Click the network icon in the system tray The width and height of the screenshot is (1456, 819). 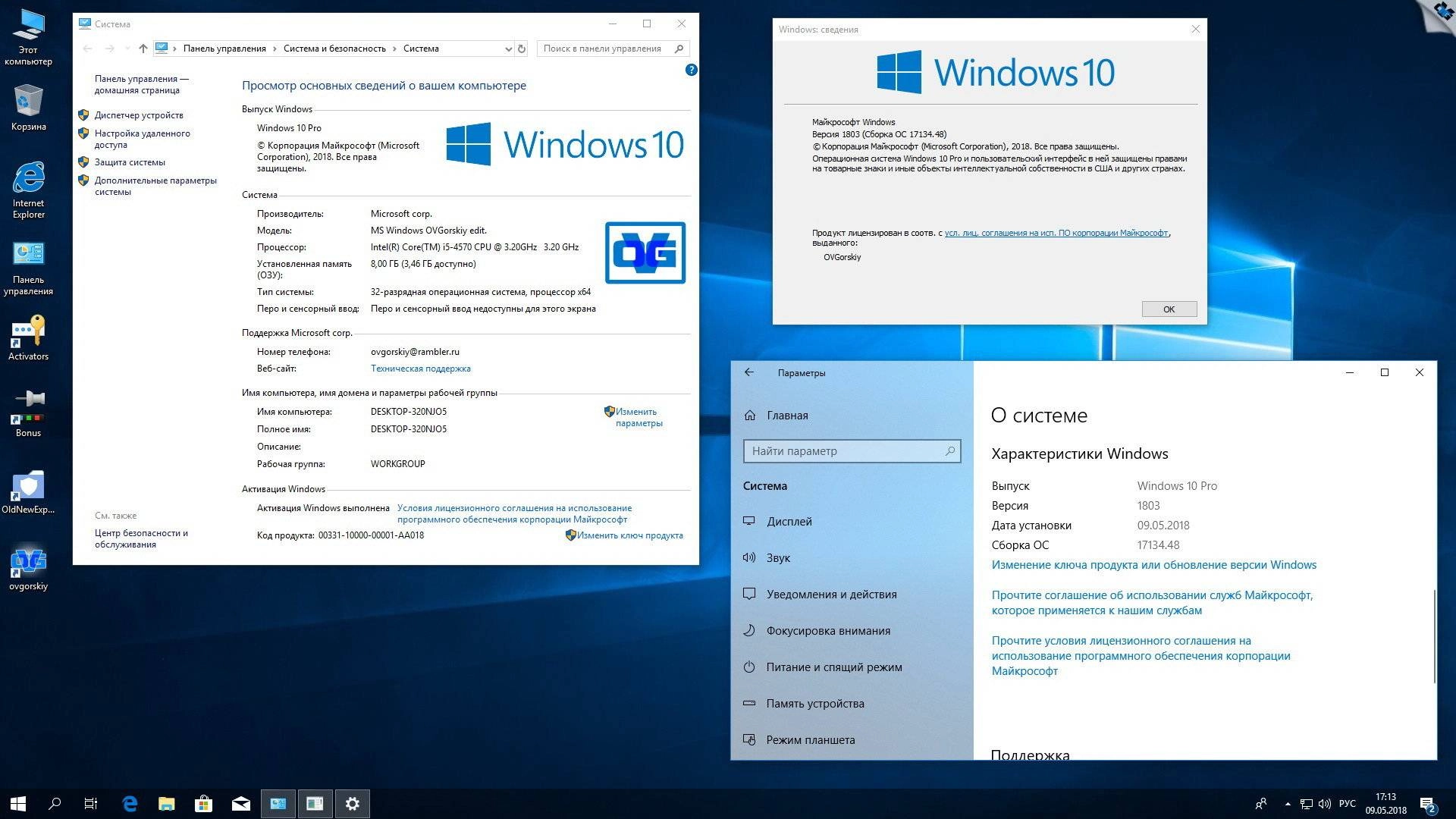1307,804
